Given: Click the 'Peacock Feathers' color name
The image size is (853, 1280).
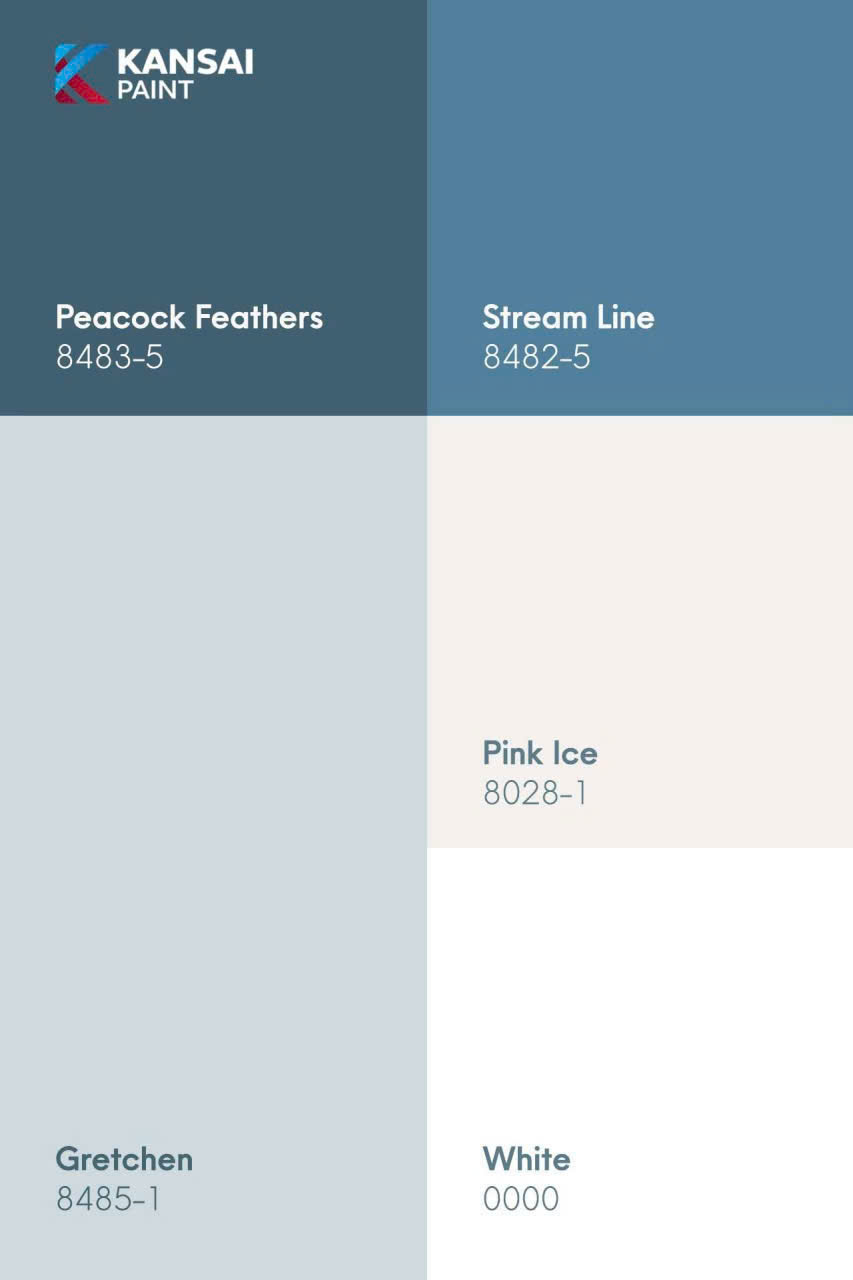Looking at the screenshot, I should tap(189, 317).
